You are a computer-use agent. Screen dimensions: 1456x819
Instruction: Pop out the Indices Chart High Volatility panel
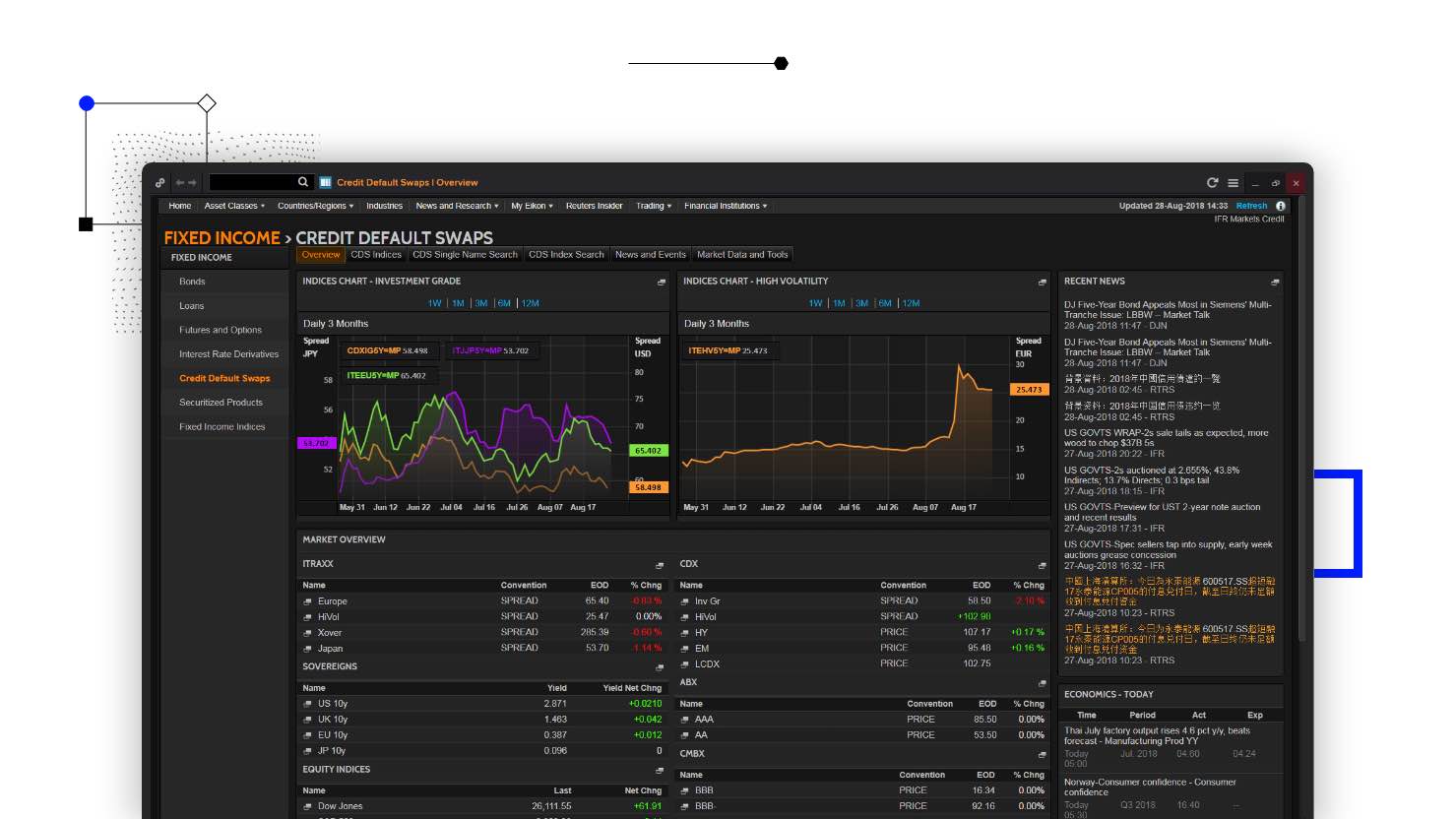tap(1043, 283)
